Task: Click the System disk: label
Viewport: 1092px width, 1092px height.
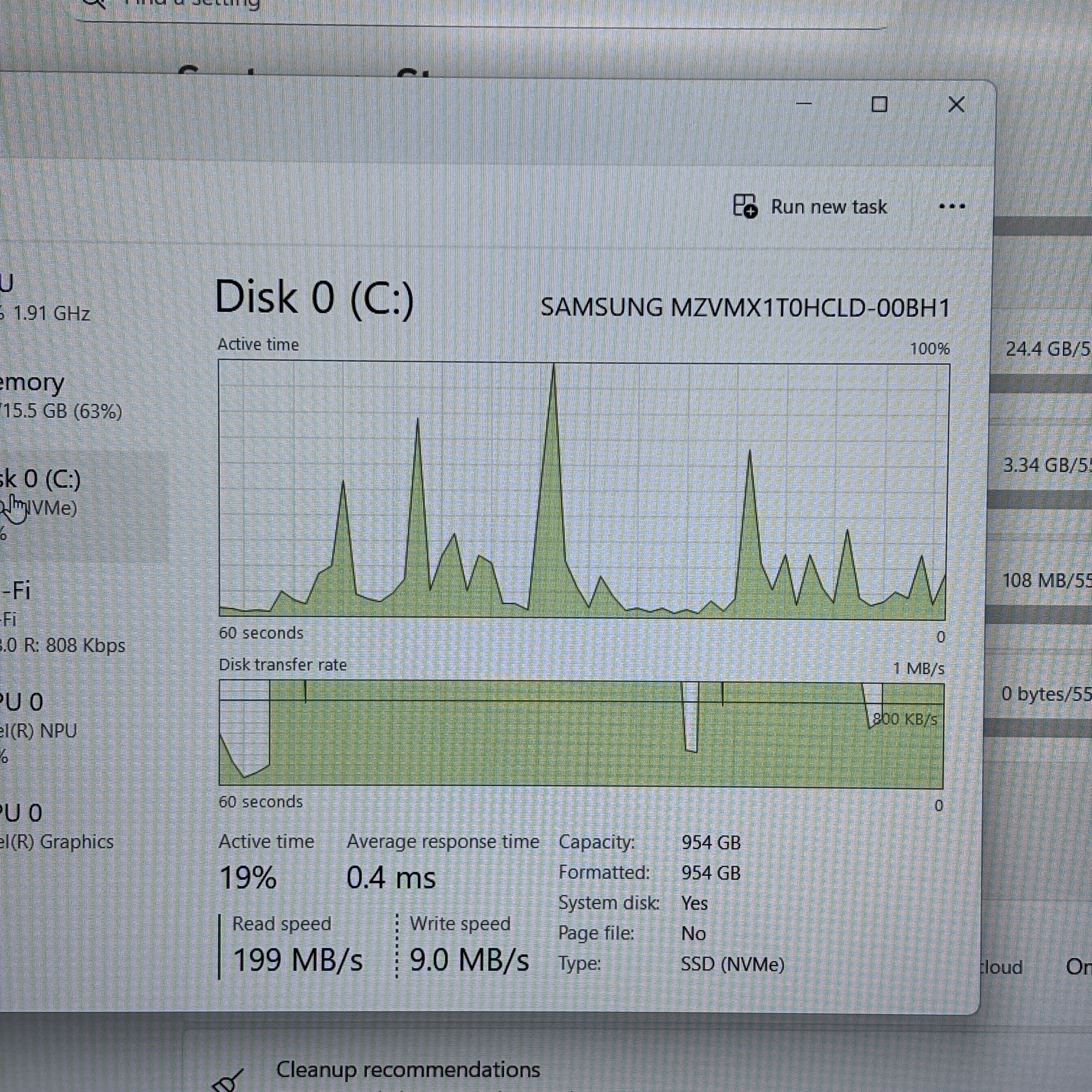Action: click(x=609, y=903)
